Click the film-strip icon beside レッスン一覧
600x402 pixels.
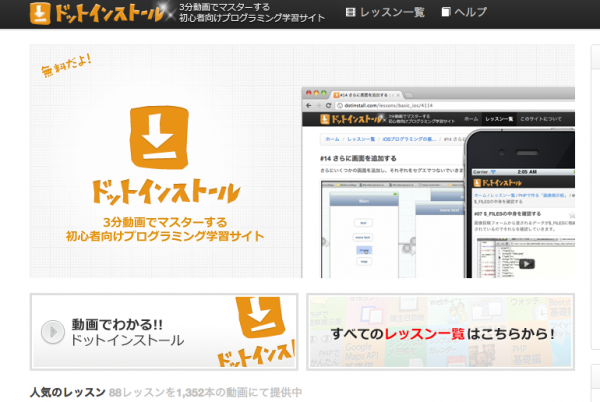[x=350, y=12]
